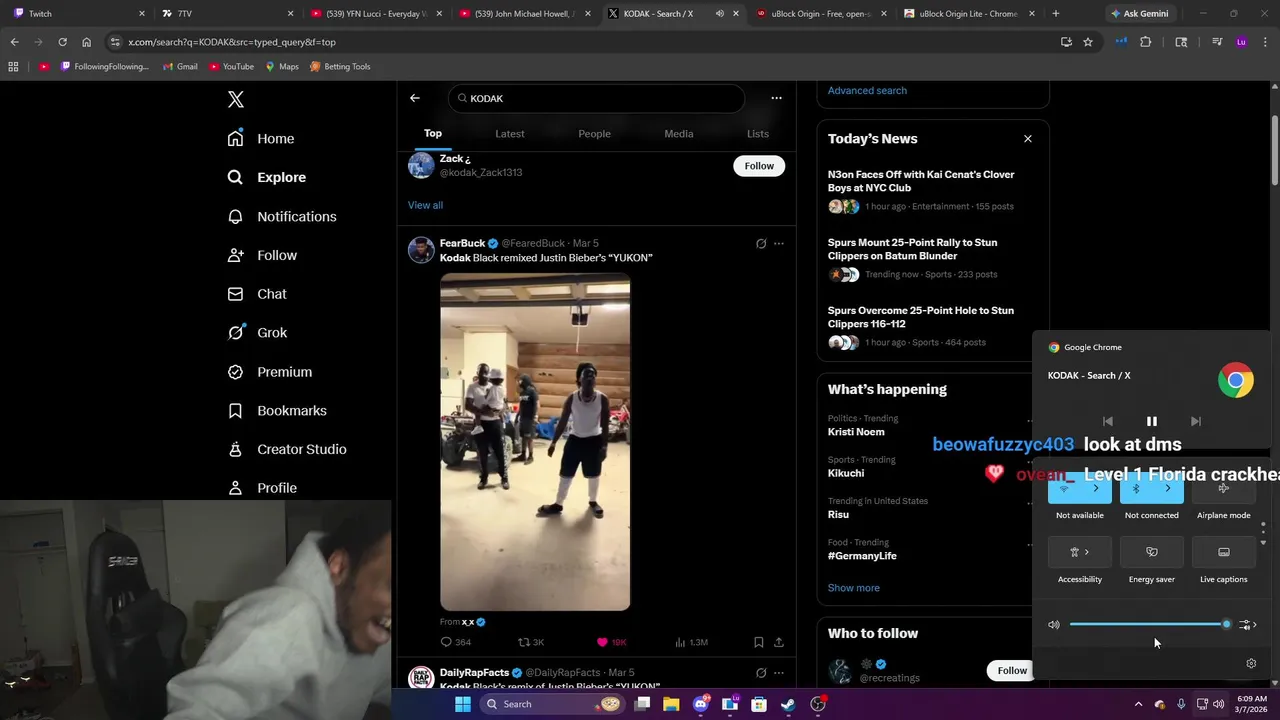Image resolution: width=1280 pixels, height=720 pixels.
Task: Follow @recreatings in Who to follow
Action: (1012, 670)
